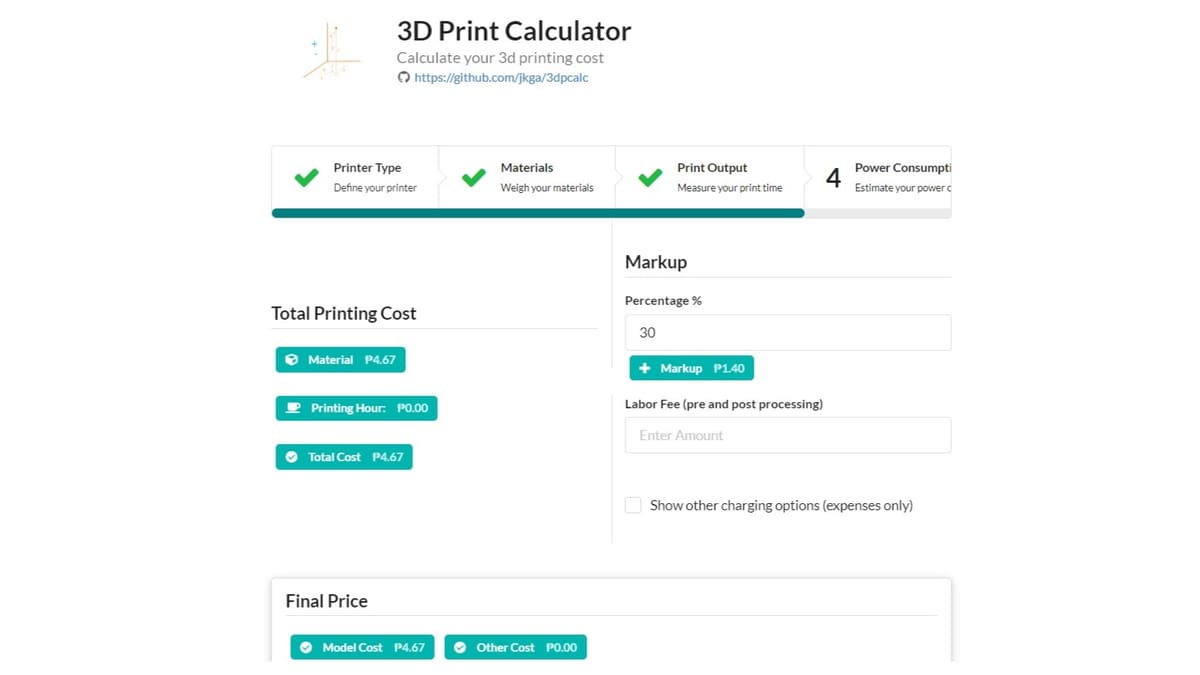Click the check icon on Other Cost
The width and height of the screenshot is (1200, 675).
[460, 647]
